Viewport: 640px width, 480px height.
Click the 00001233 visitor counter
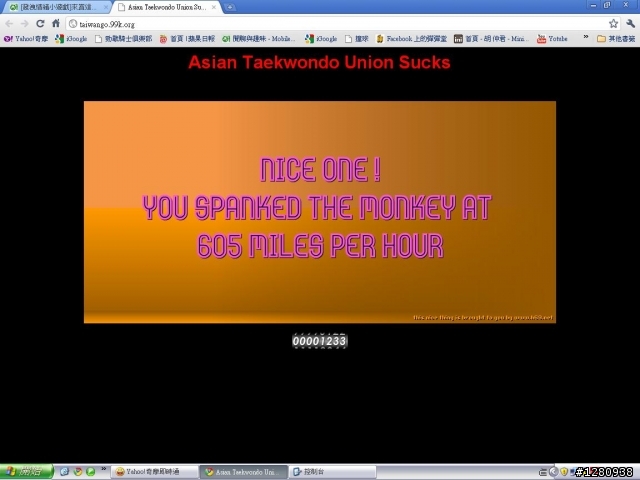320,341
